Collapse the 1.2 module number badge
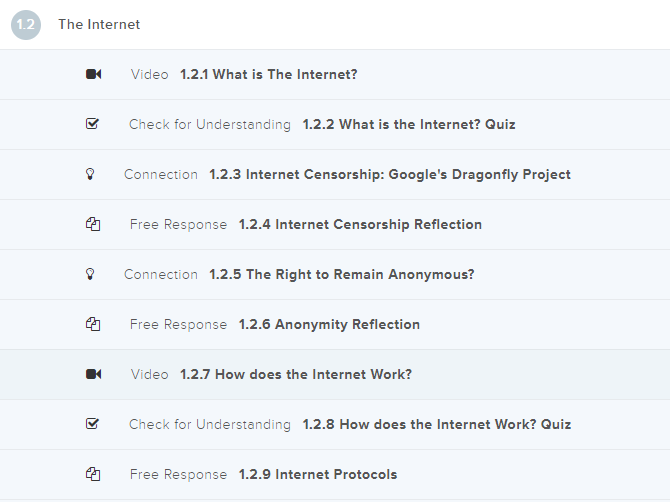670x502 pixels. click(26, 24)
